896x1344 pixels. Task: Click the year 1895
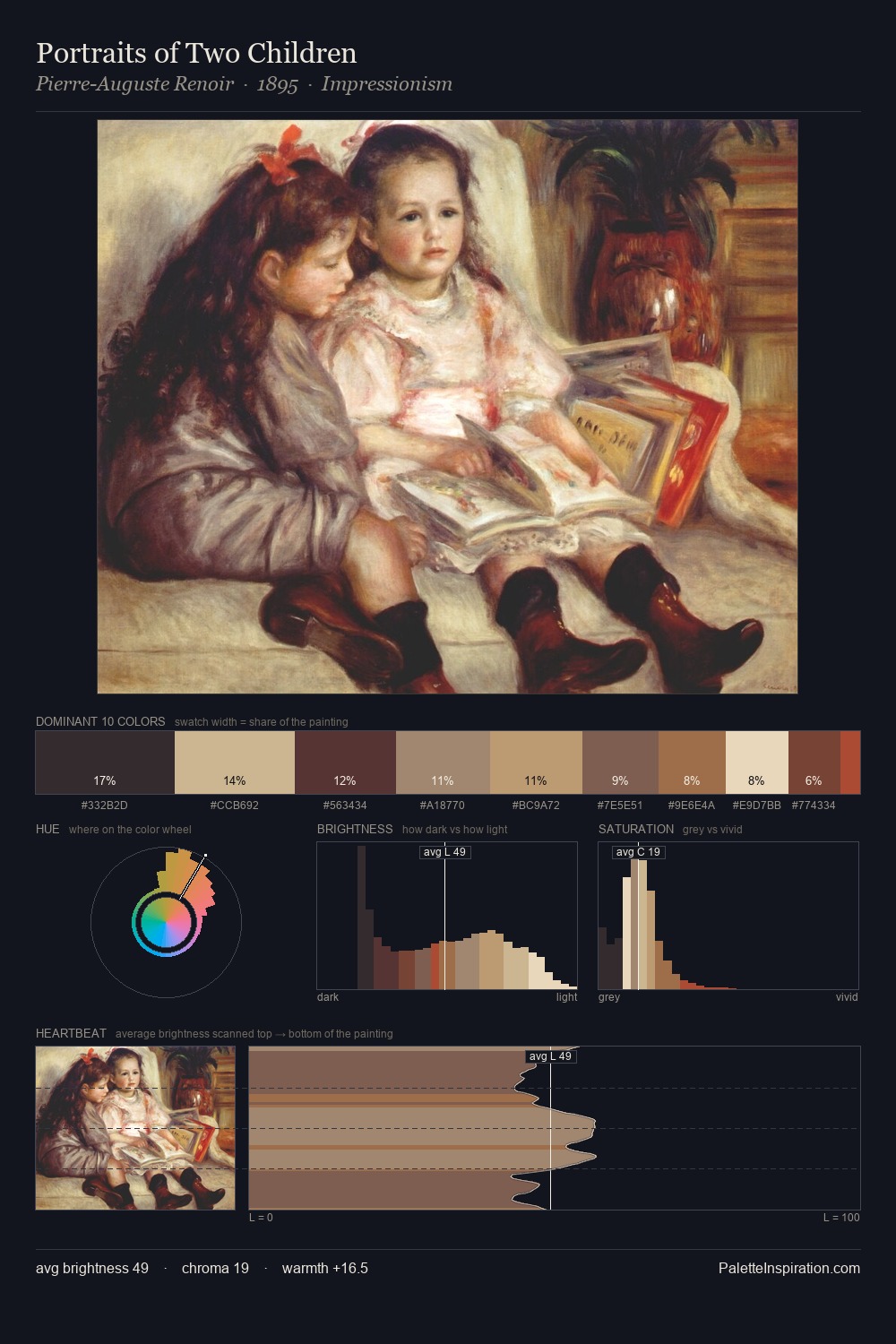pyautogui.click(x=277, y=84)
